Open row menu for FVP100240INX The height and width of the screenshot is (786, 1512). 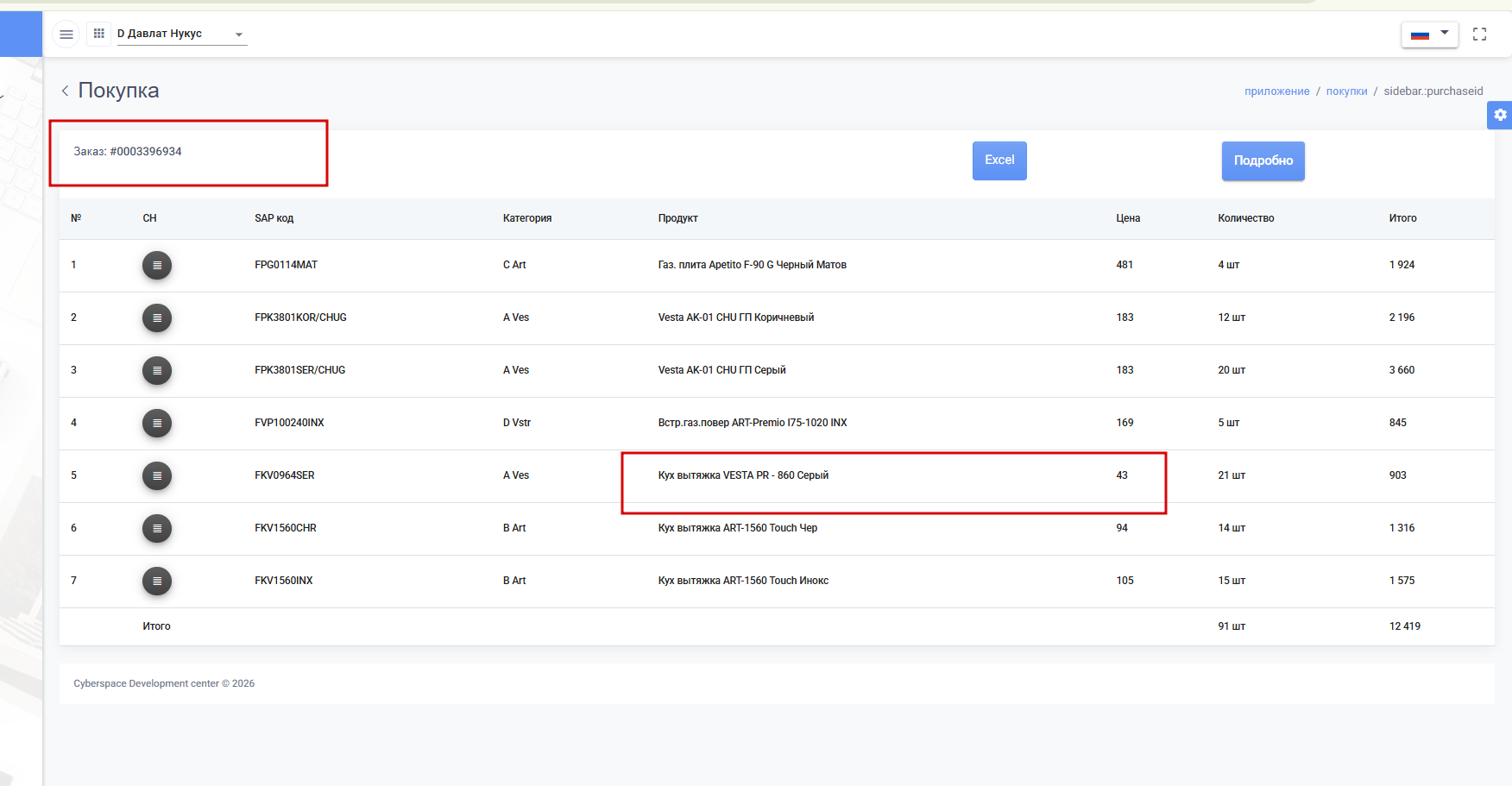(157, 423)
